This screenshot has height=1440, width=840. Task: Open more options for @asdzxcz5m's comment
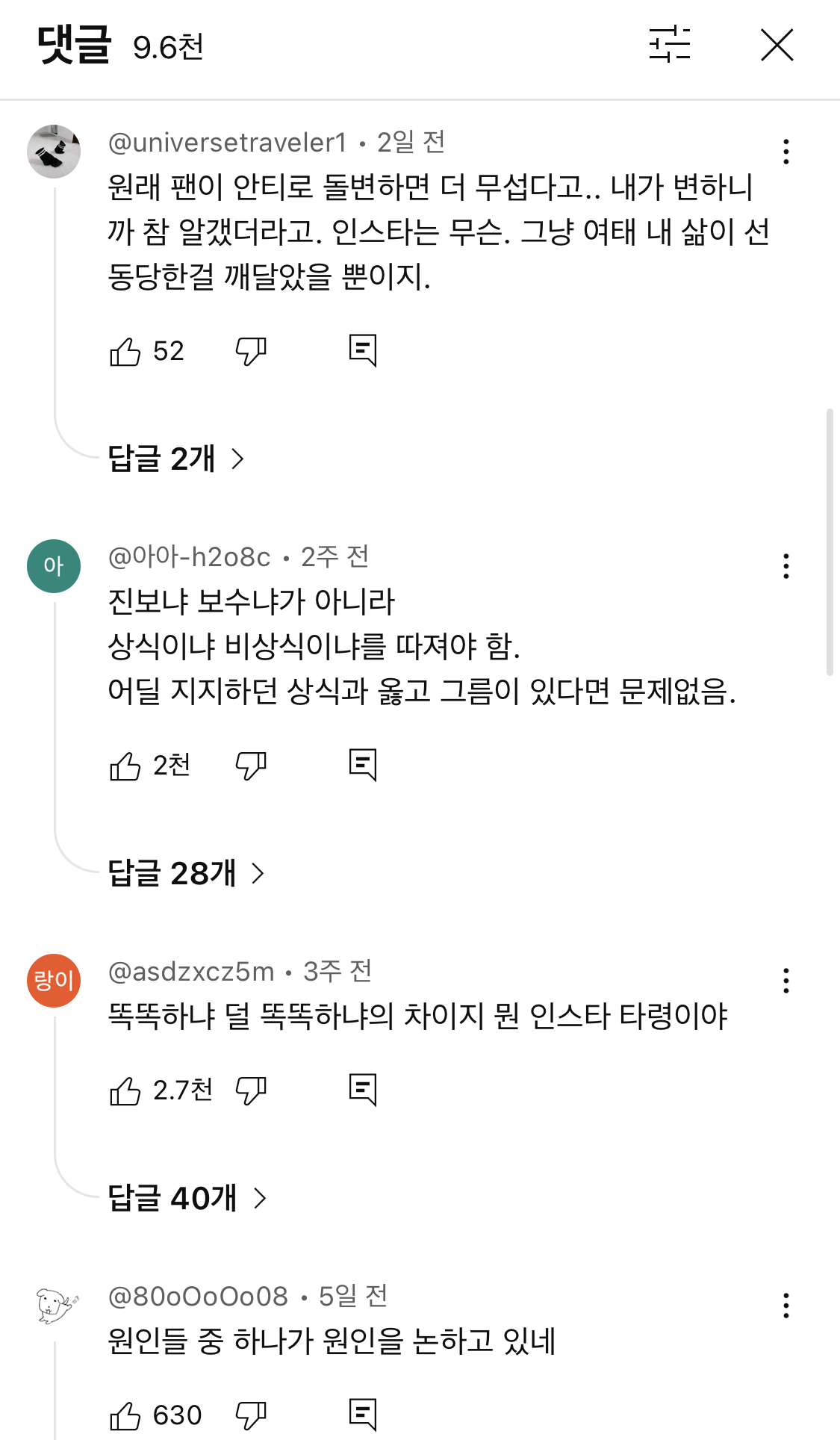tap(785, 981)
